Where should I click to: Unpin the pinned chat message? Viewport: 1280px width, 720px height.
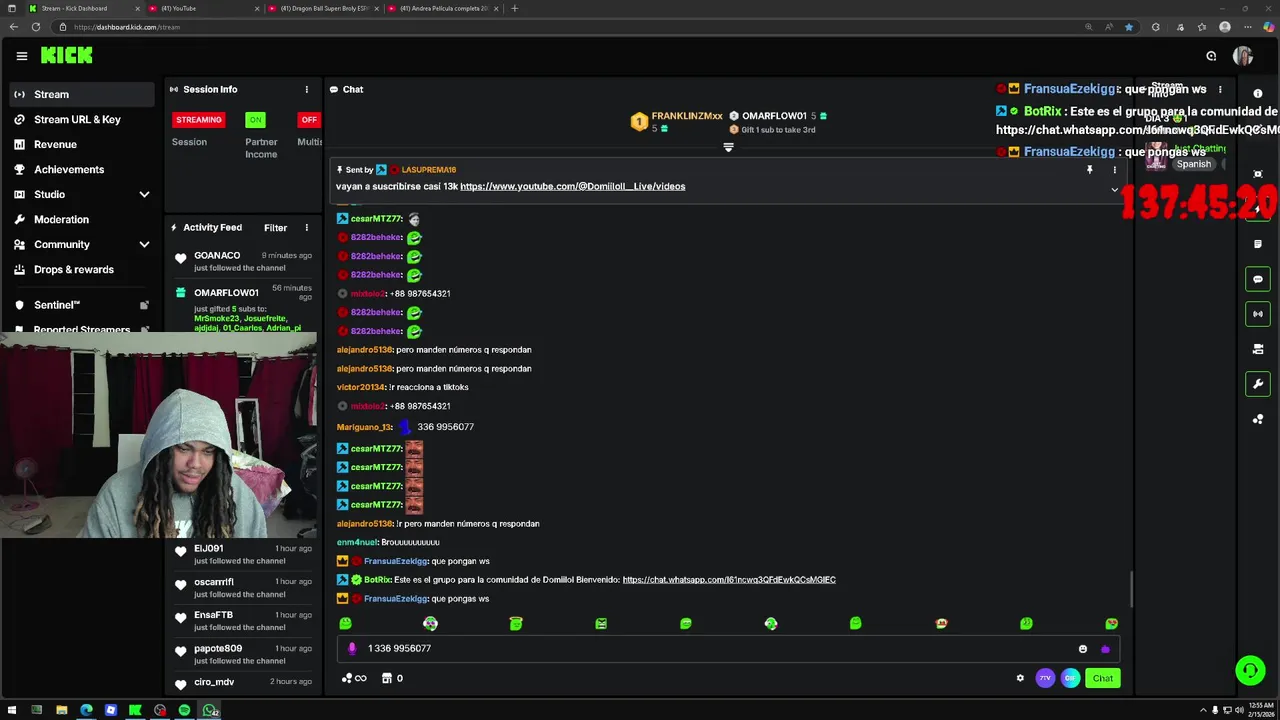click(1089, 170)
